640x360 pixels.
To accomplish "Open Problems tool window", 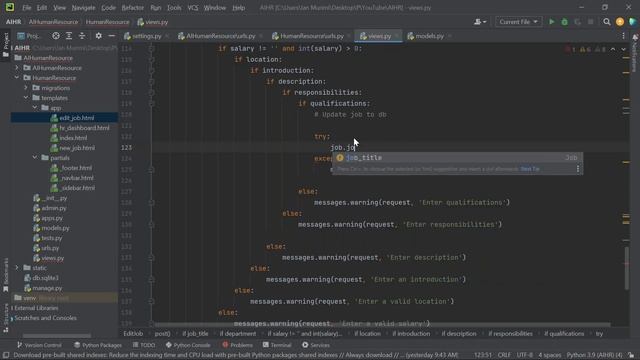I will pos(238,345).
